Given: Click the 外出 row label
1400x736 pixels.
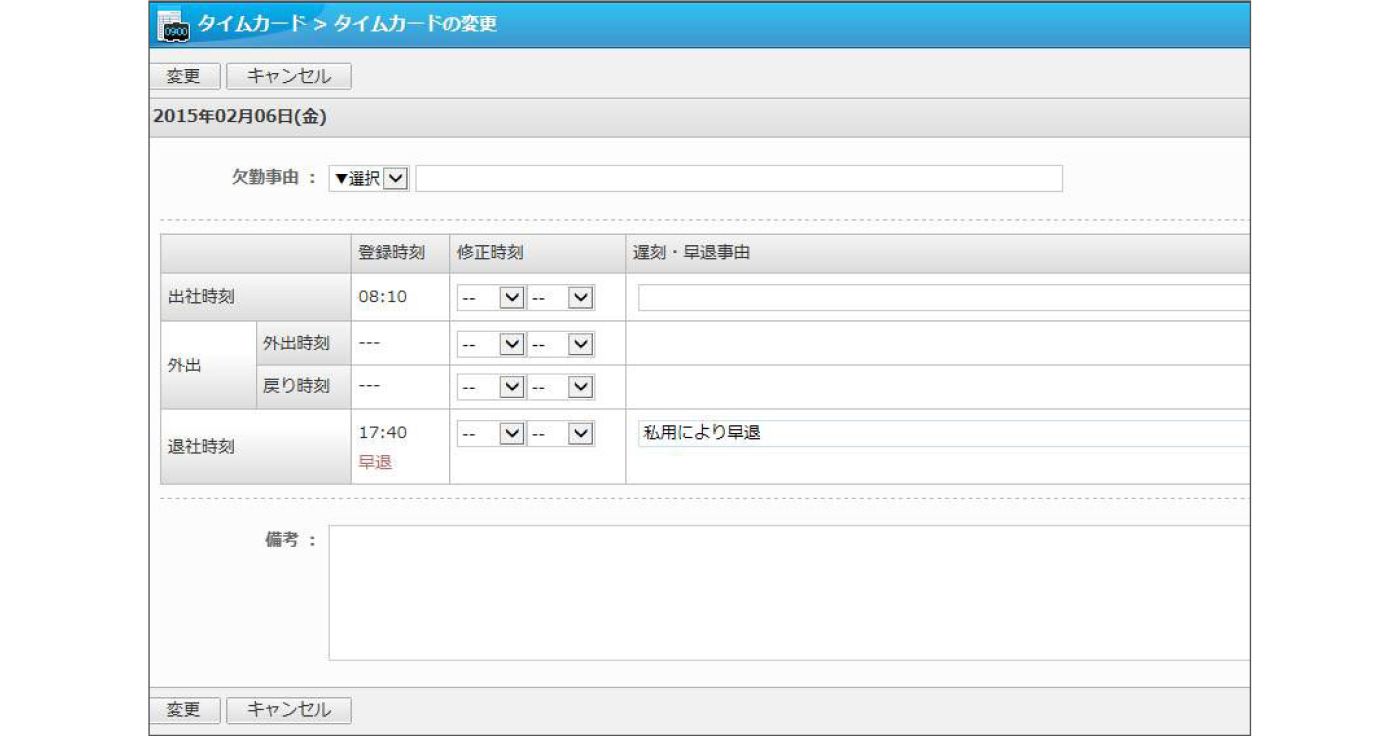Looking at the screenshot, I should click(x=184, y=365).
